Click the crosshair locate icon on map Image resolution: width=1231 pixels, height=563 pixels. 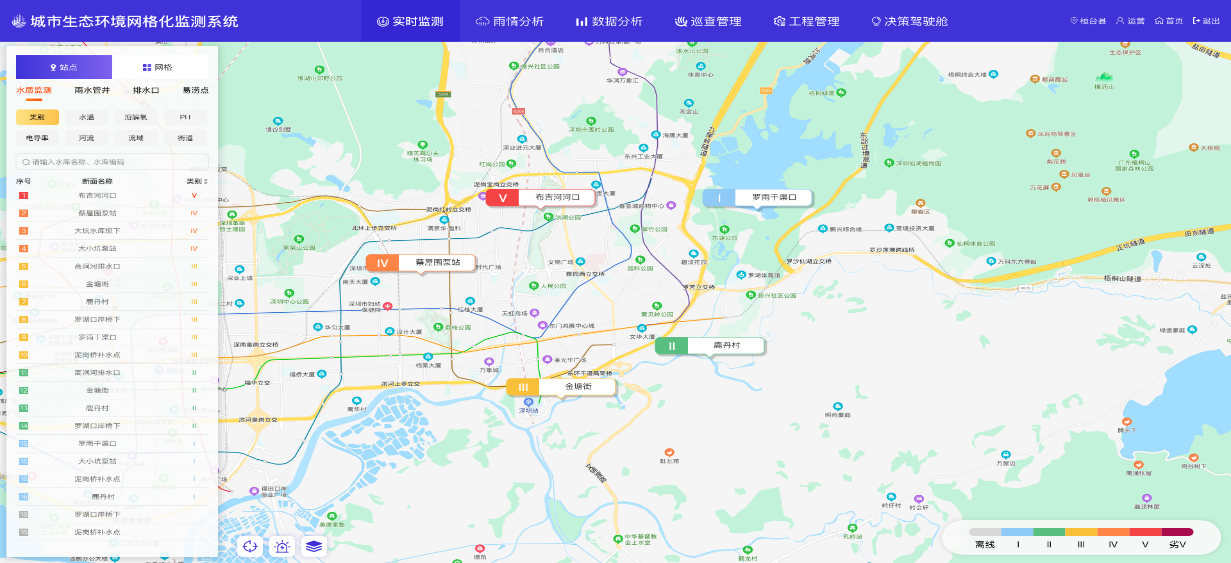pos(250,546)
